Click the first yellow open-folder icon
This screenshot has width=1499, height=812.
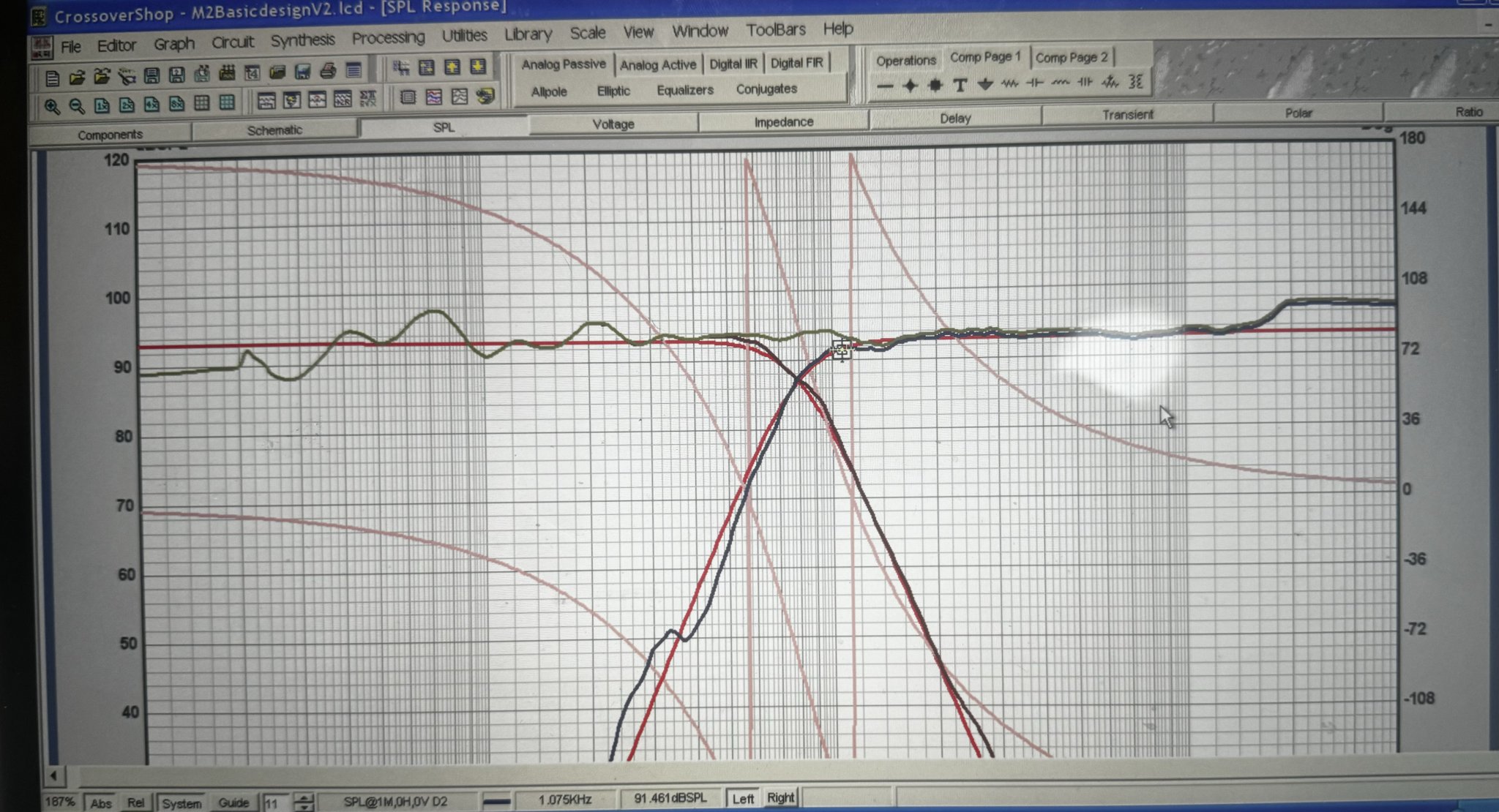coord(77,76)
